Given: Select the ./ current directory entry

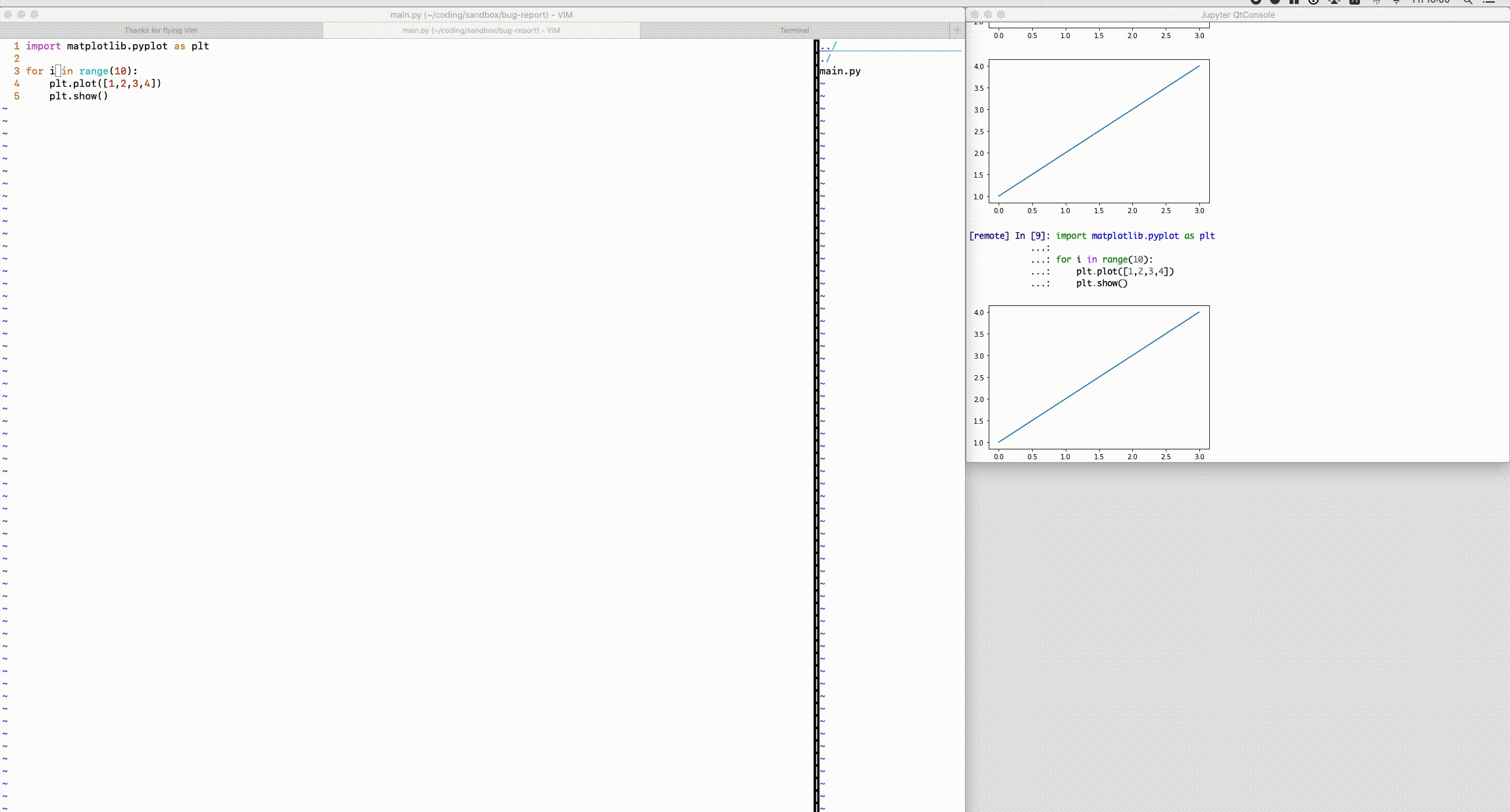Looking at the screenshot, I should coord(825,59).
